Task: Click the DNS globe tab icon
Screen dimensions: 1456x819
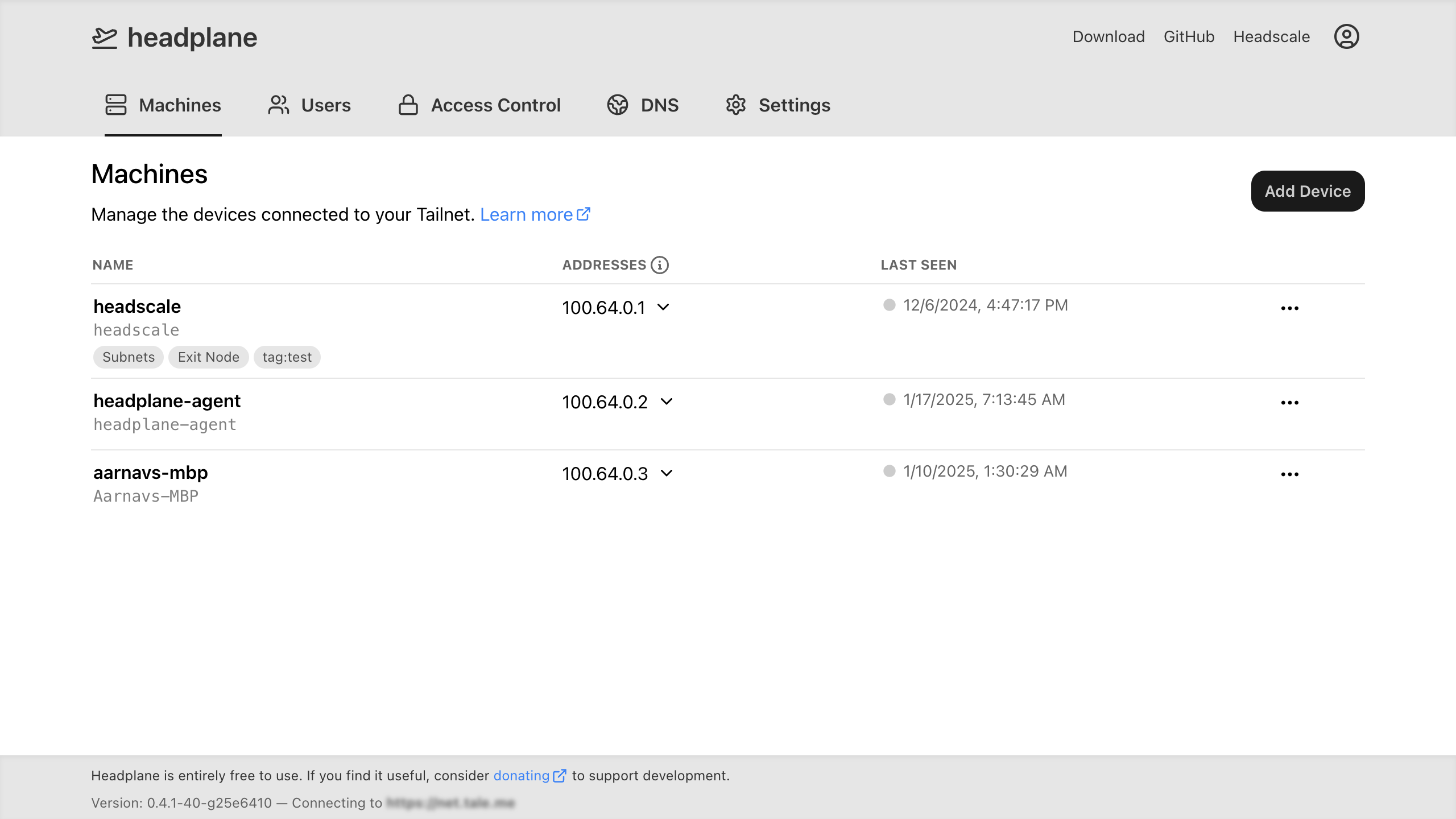Action: coord(617,105)
